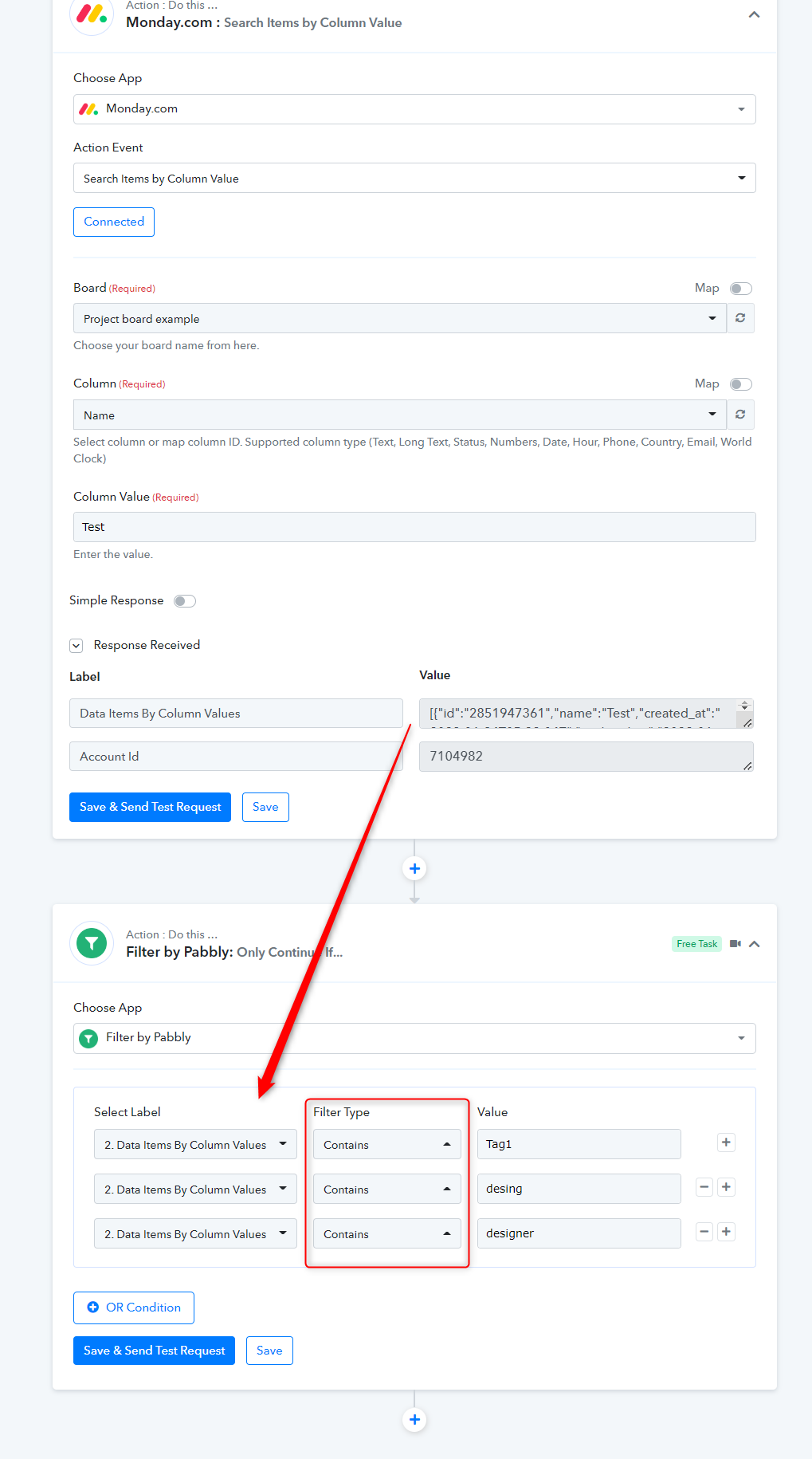
Task: Click the Free Task badge
Action: pos(696,944)
